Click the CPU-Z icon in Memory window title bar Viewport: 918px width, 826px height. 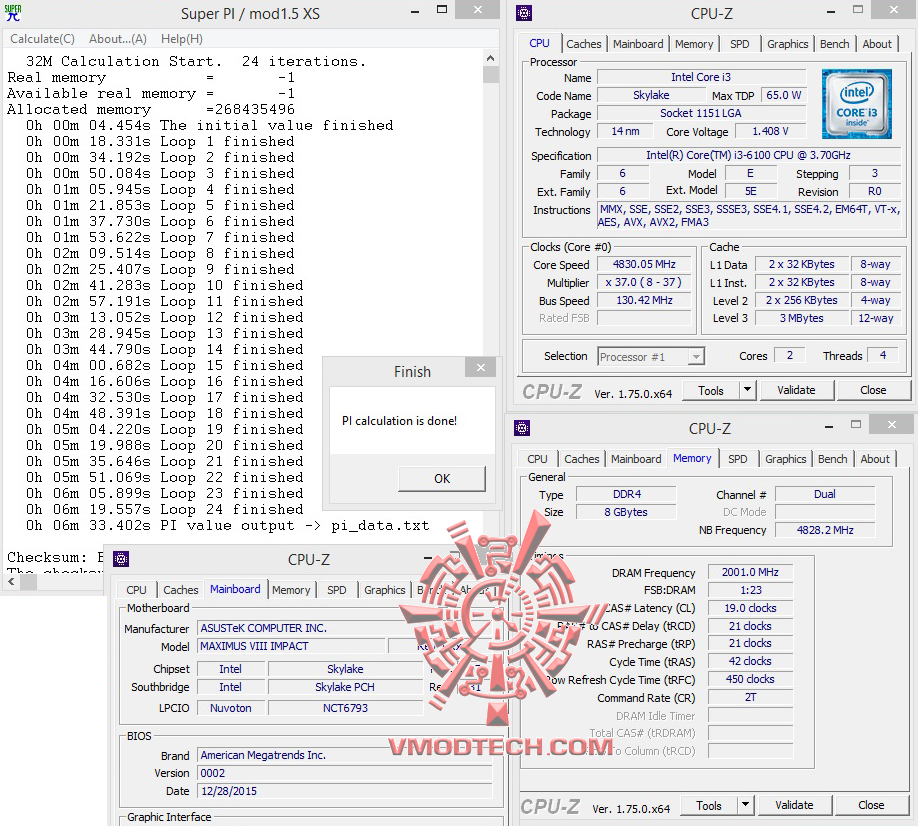pyautogui.click(x=522, y=428)
